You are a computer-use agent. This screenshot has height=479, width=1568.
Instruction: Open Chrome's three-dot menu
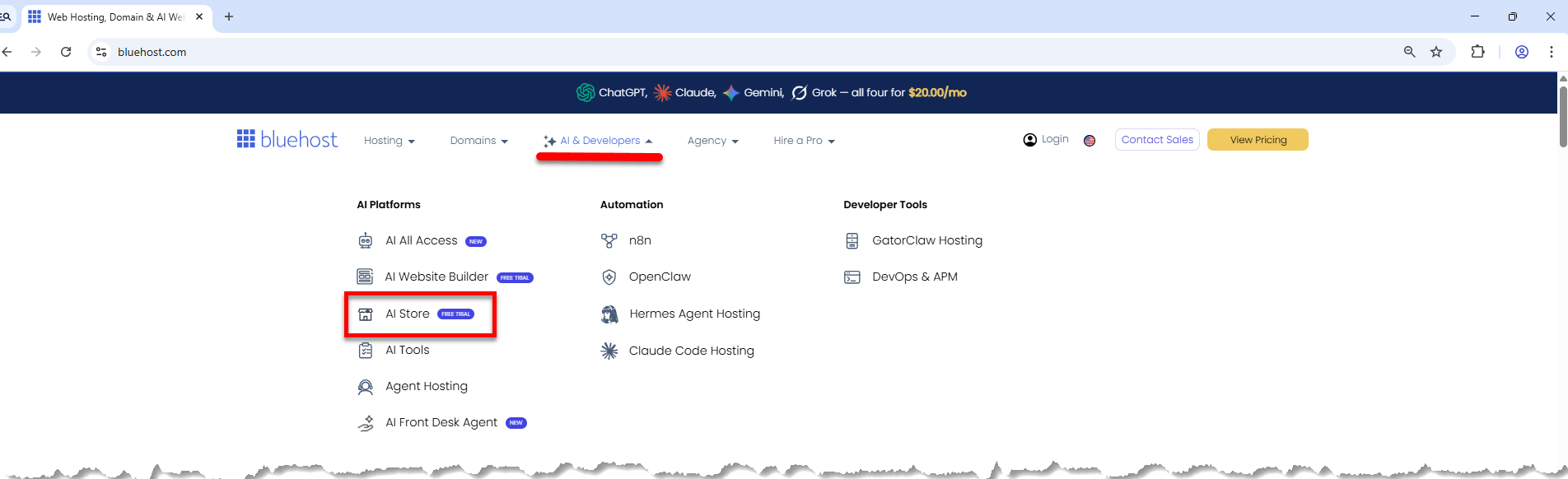1552,52
